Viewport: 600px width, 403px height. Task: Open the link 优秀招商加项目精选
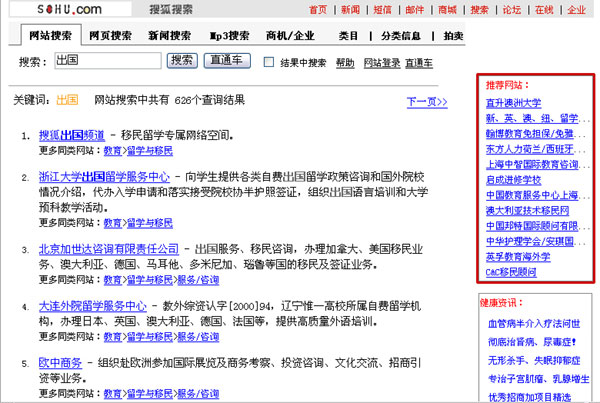pos(530,397)
